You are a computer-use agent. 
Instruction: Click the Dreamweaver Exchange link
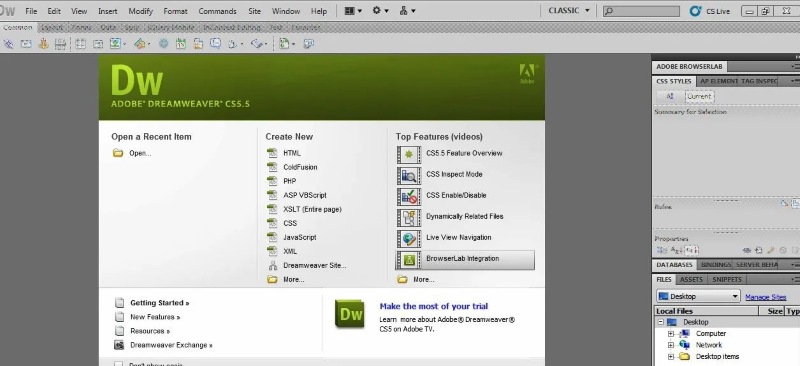pyautogui.click(x=171, y=345)
